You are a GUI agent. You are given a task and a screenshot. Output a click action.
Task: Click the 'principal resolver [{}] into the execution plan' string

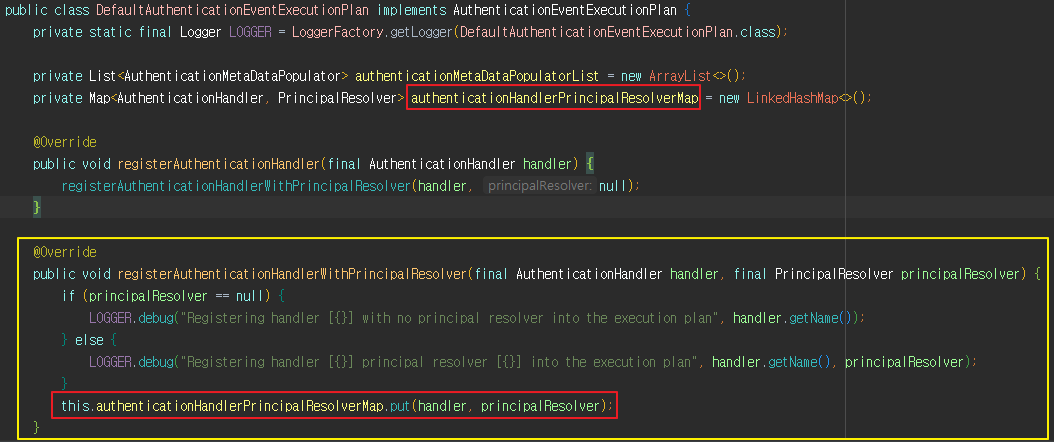point(439,361)
